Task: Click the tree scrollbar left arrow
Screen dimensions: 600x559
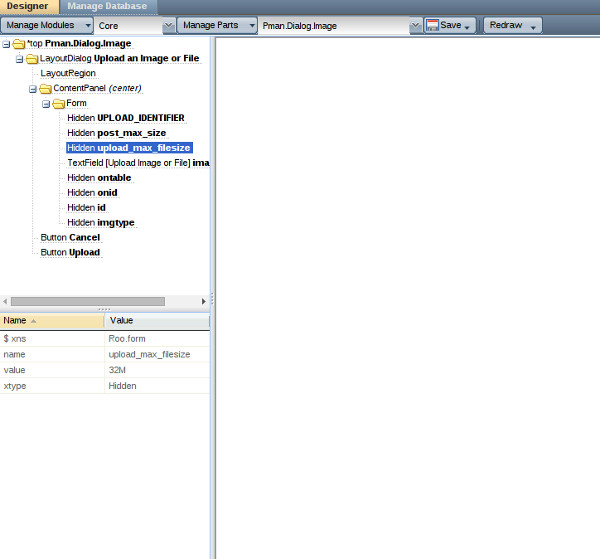Action: [5, 302]
